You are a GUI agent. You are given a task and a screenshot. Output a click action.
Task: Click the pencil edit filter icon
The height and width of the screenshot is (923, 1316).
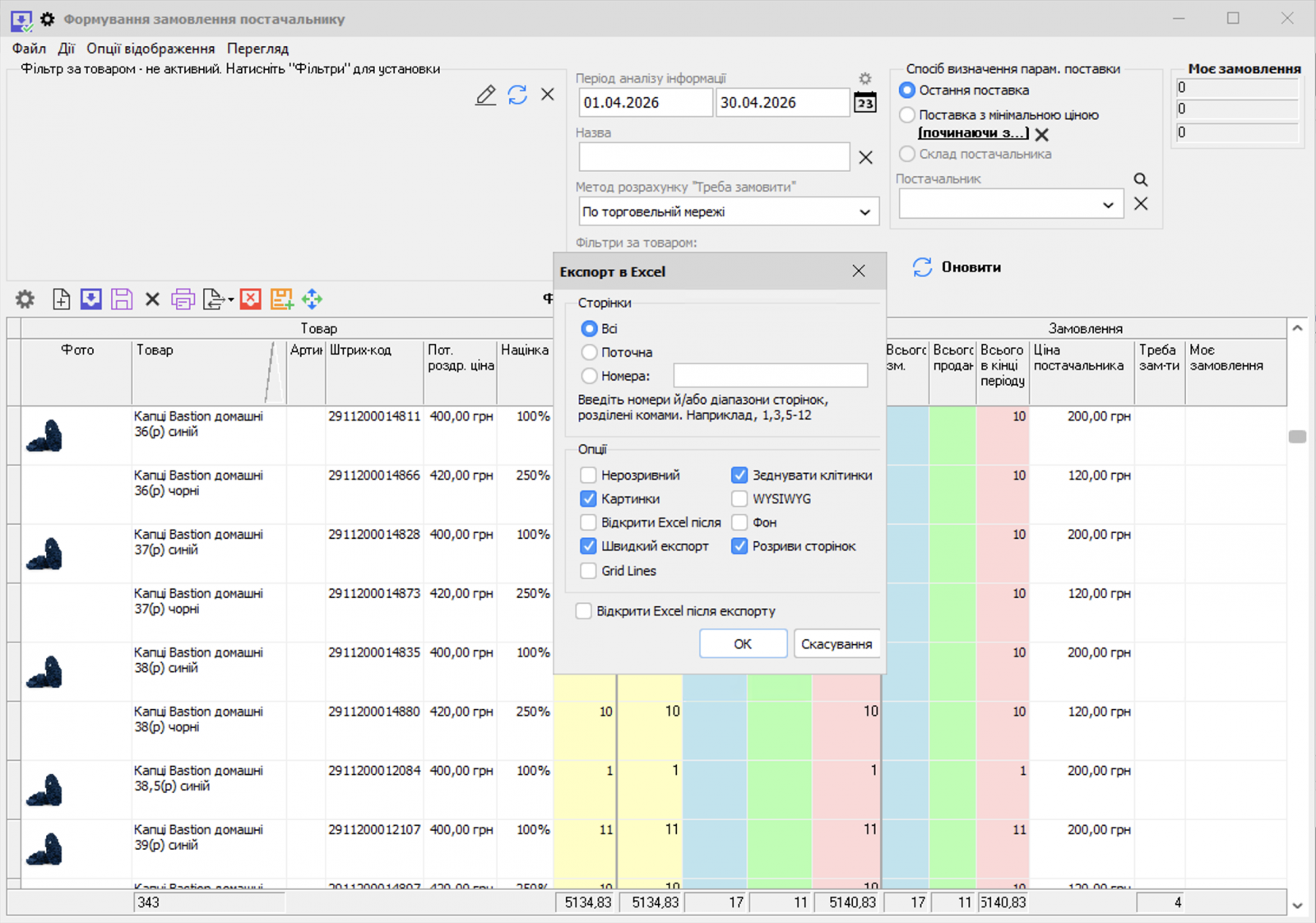pyautogui.click(x=486, y=95)
